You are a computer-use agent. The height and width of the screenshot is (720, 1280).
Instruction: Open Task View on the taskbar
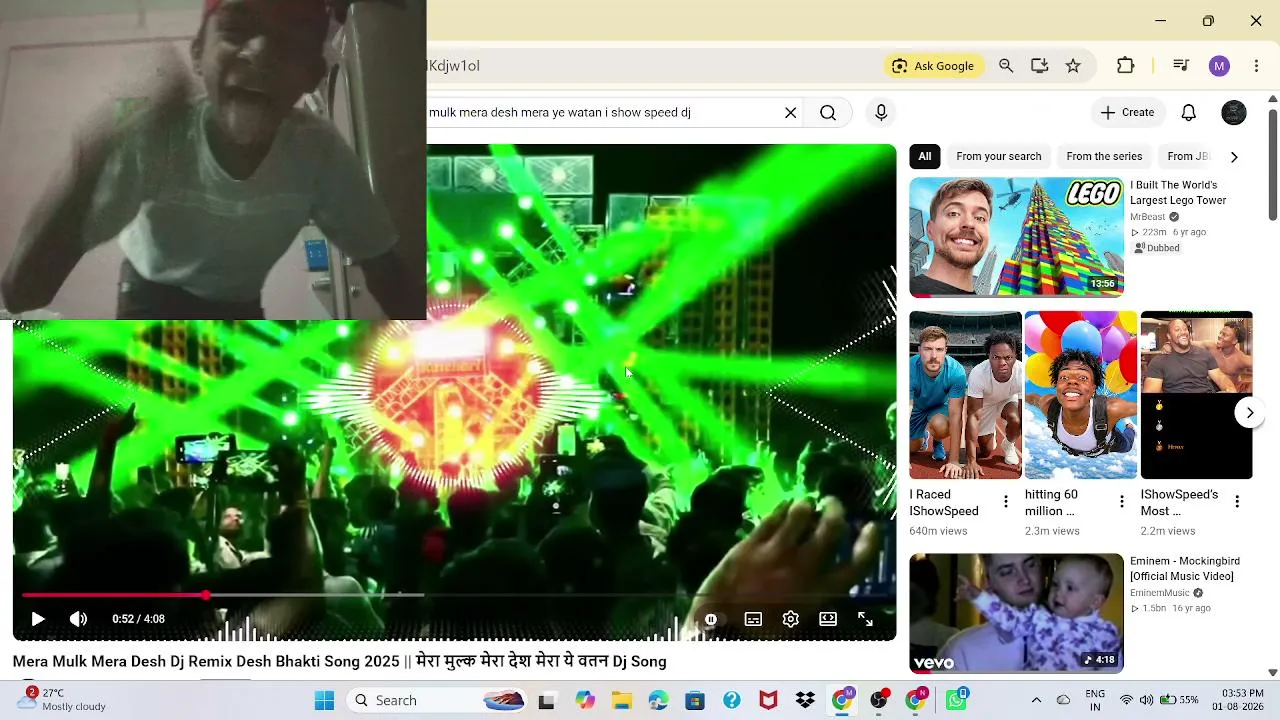pos(546,700)
